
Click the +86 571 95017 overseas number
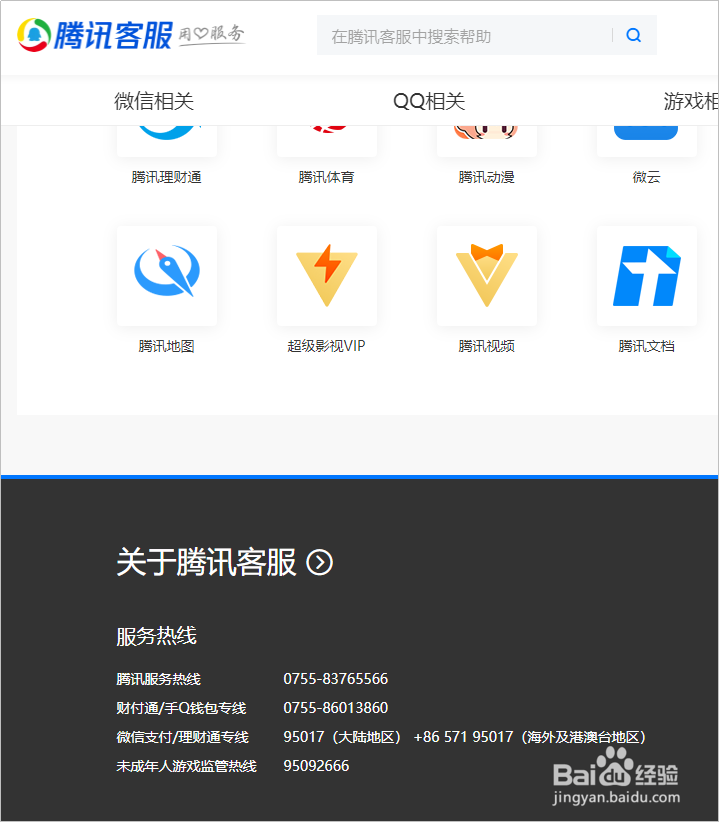[530, 737]
